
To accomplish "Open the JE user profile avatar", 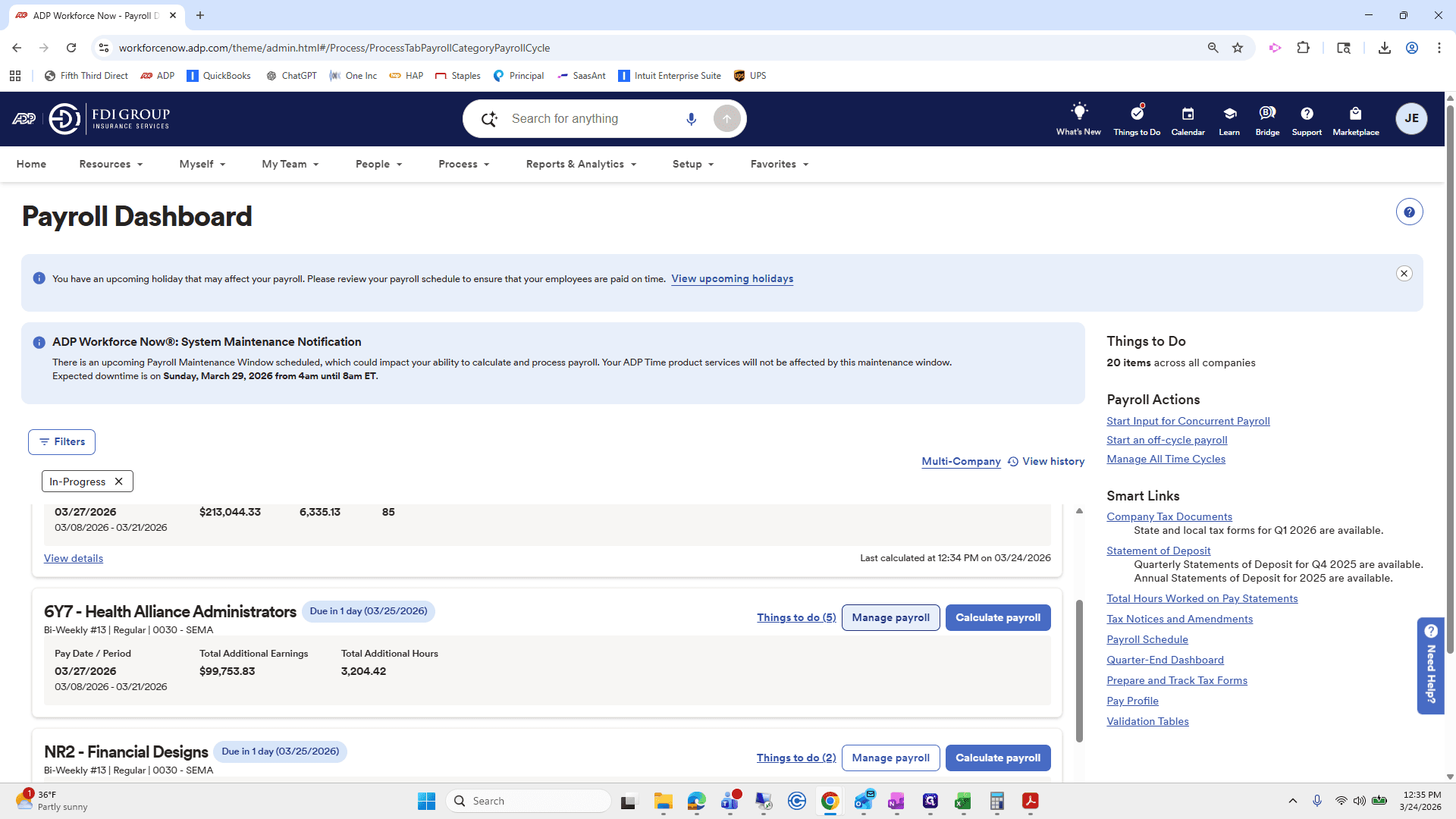I will coord(1411,118).
